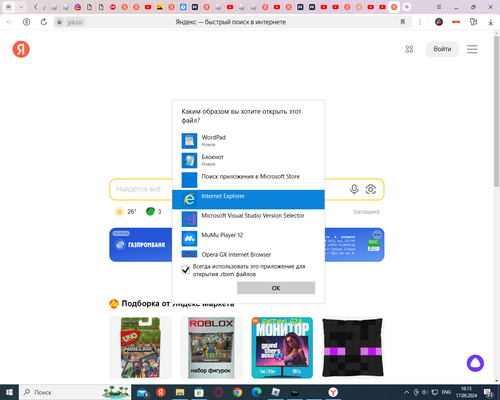The image size is (500, 400).
Task: Open the volume speaker tray icon
Action: 425,392
